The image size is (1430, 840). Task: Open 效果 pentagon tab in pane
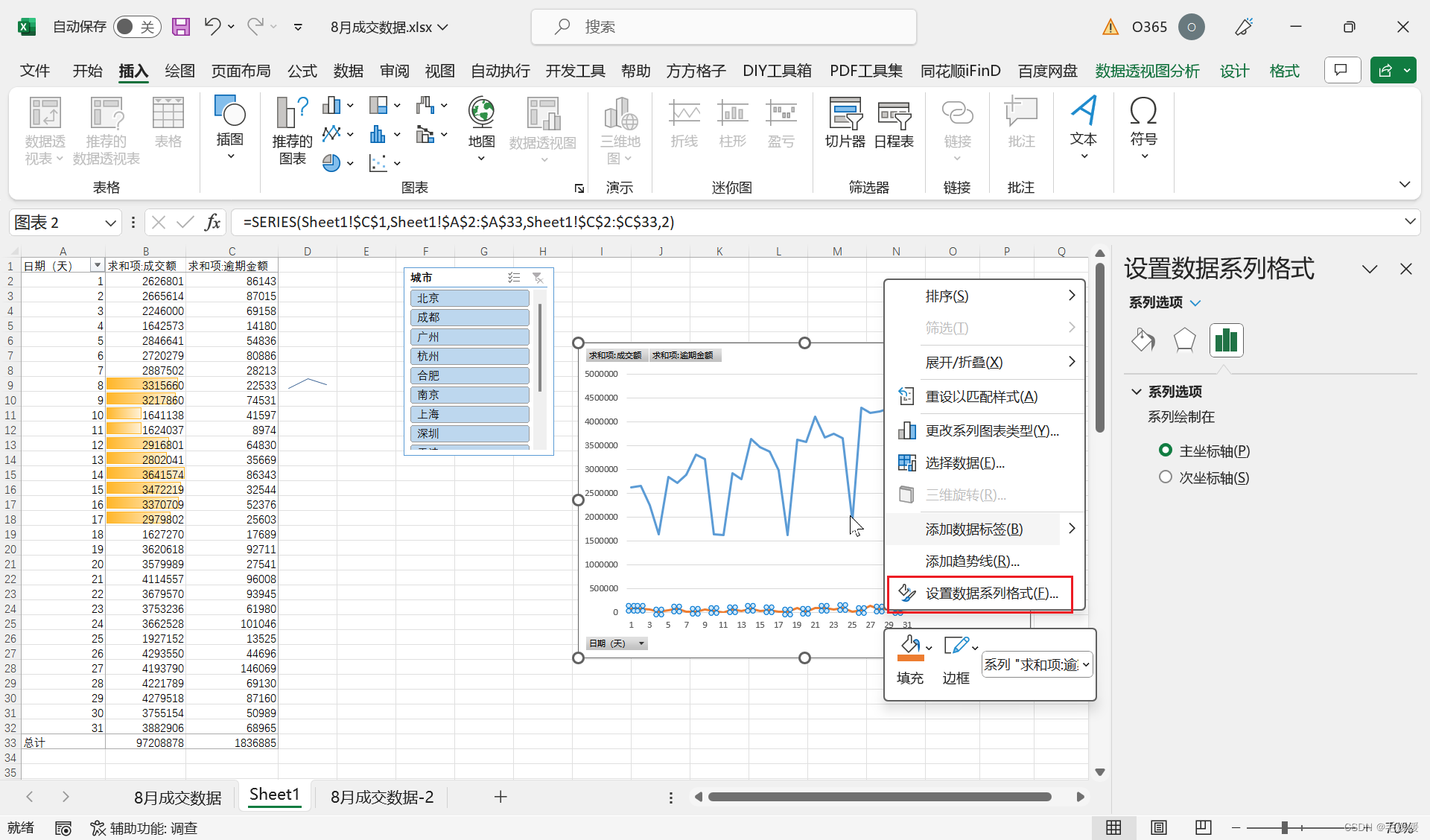coord(1184,340)
